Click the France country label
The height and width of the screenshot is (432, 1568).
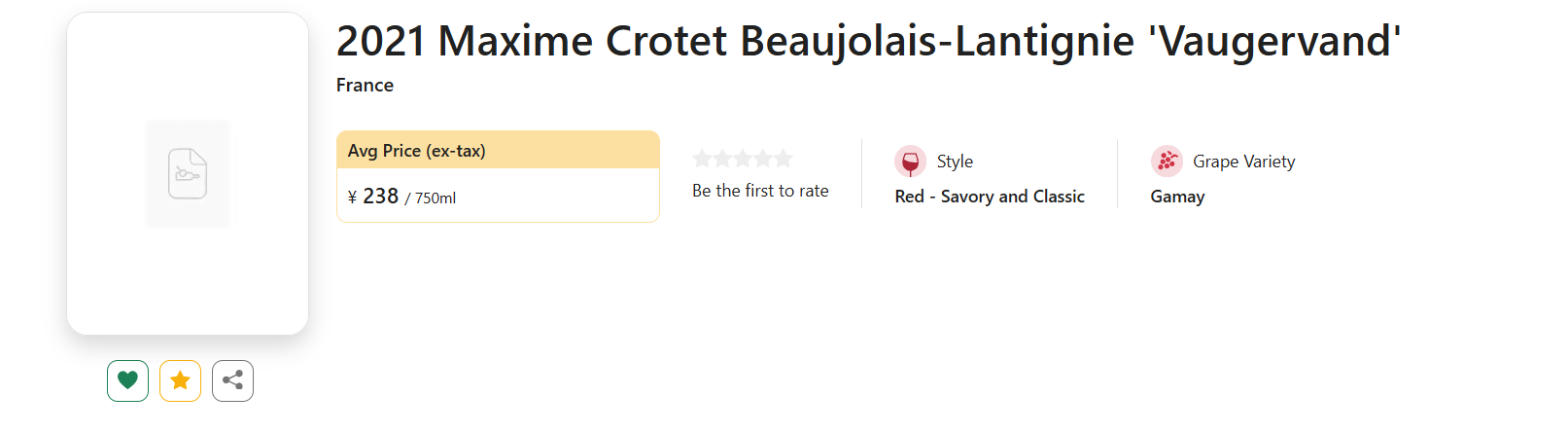pos(365,86)
